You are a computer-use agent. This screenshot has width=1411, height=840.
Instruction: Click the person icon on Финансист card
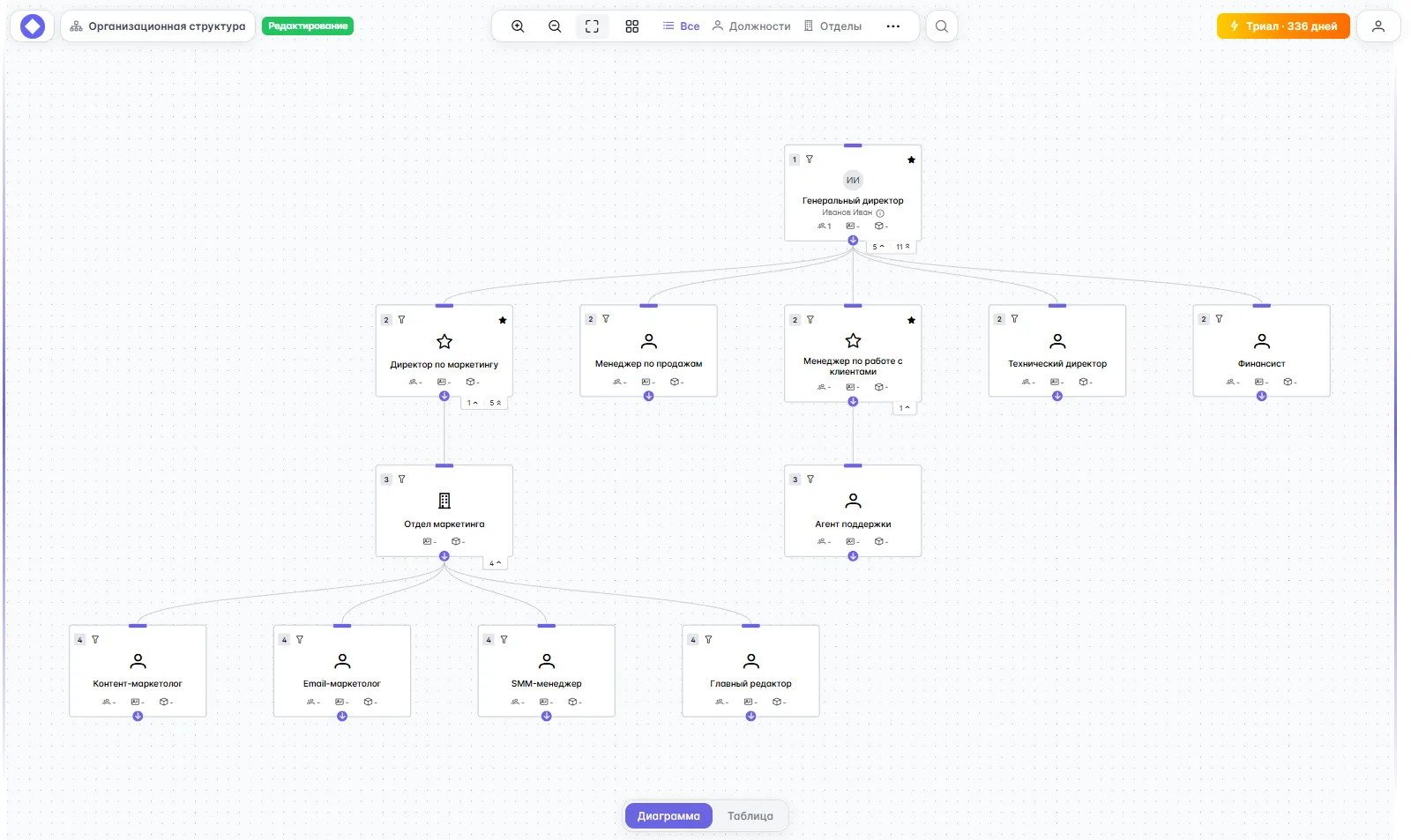tap(1262, 341)
